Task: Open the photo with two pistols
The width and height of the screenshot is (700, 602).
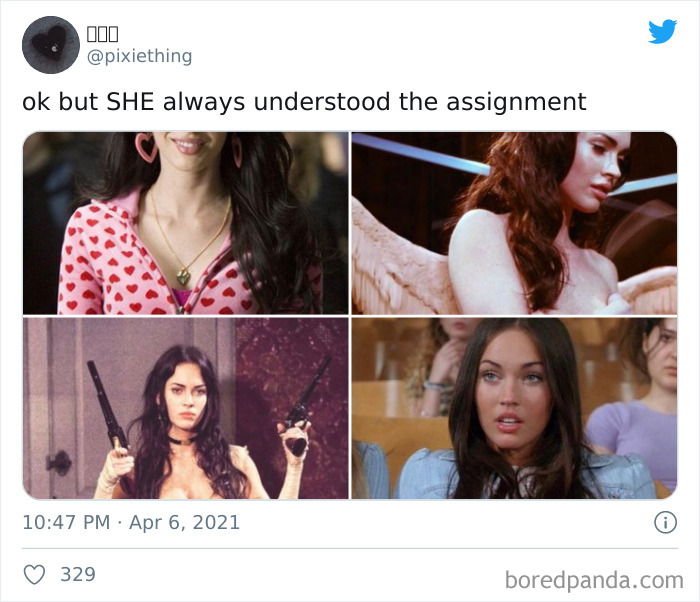Action: click(186, 408)
